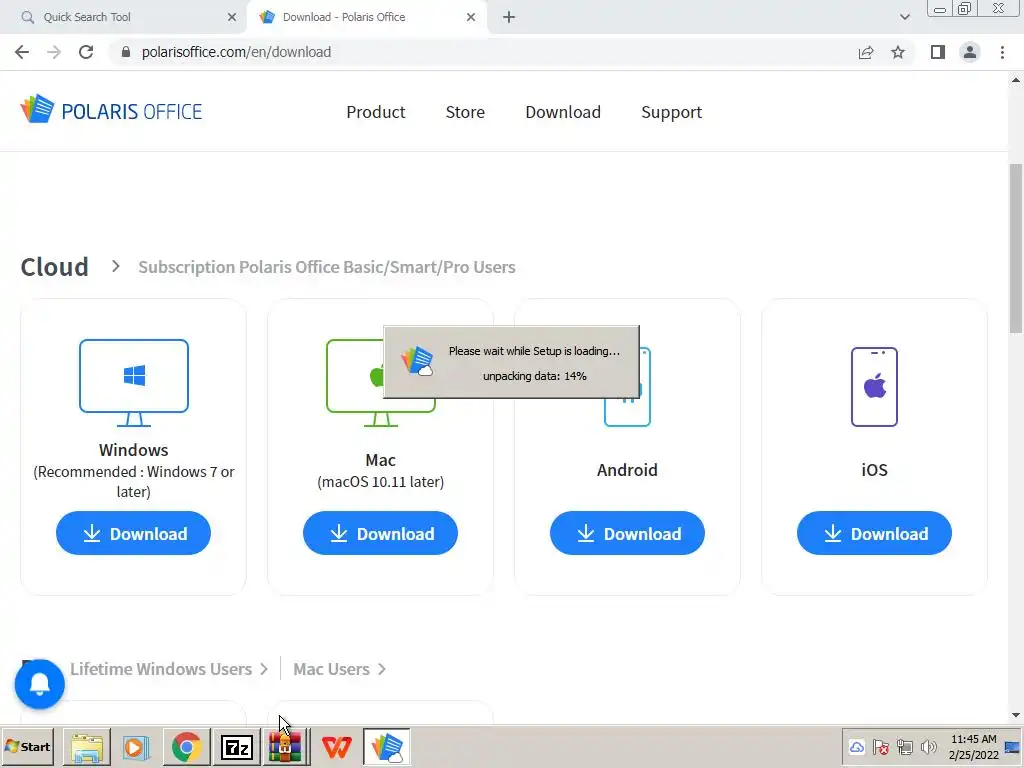
Task: Click the '(macOS 10.11 later)' text
Action: (380, 482)
